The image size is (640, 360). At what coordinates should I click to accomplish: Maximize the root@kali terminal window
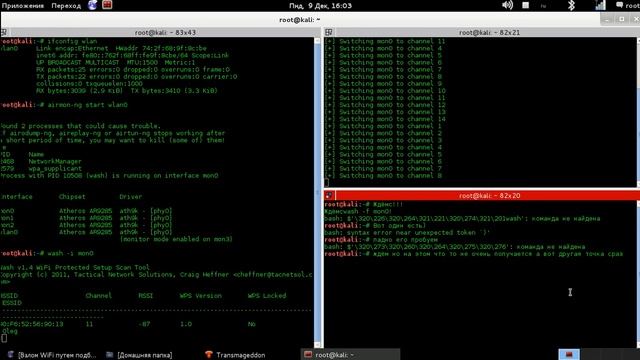point(622,19)
